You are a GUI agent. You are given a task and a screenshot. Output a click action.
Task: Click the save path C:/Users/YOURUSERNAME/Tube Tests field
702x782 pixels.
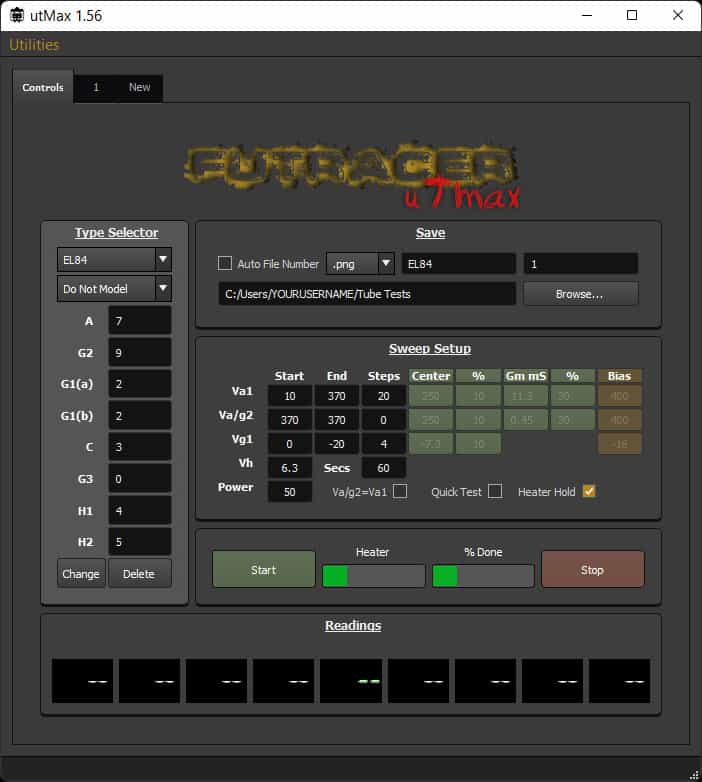[x=367, y=294]
